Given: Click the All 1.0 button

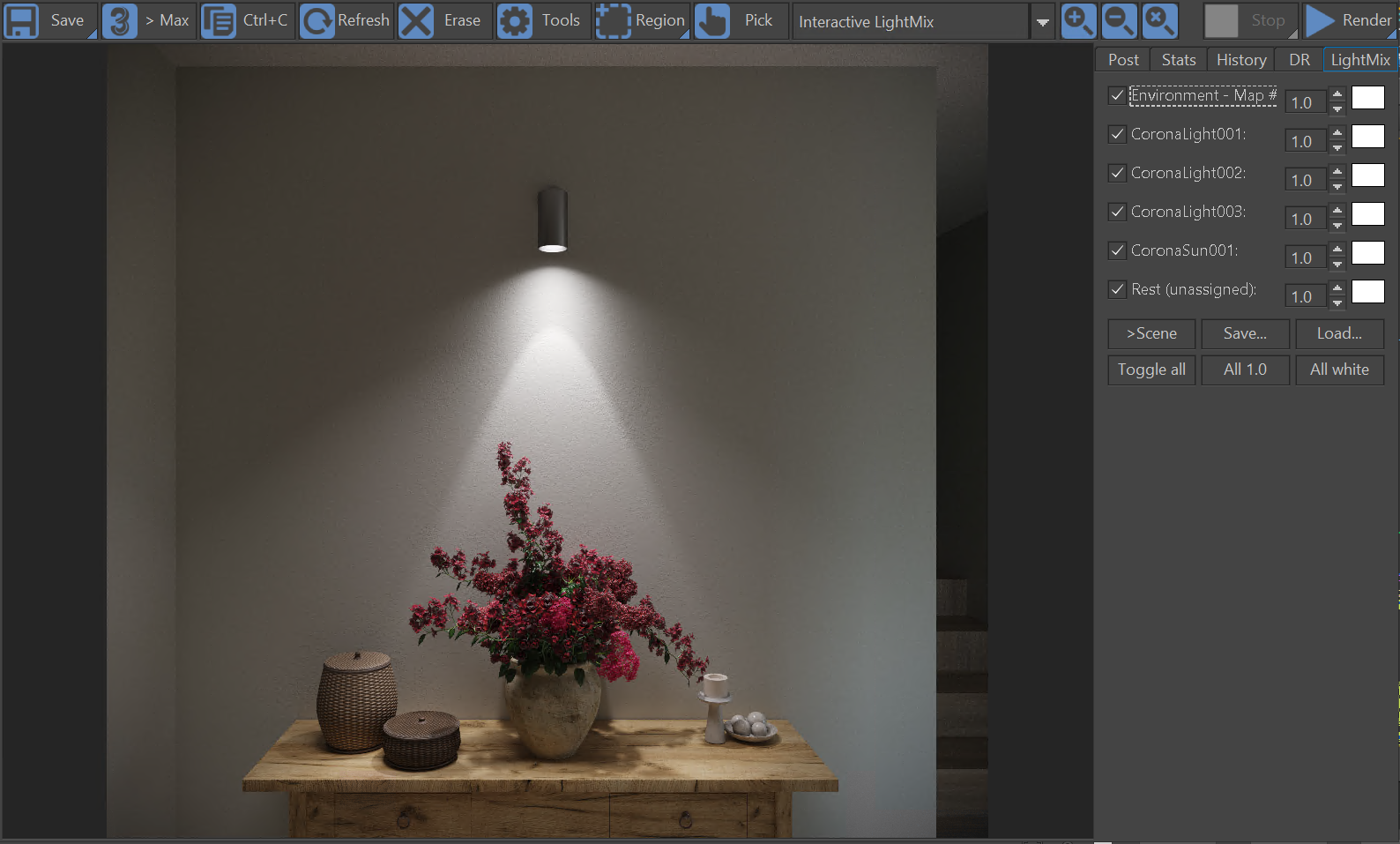Looking at the screenshot, I should (x=1245, y=370).
